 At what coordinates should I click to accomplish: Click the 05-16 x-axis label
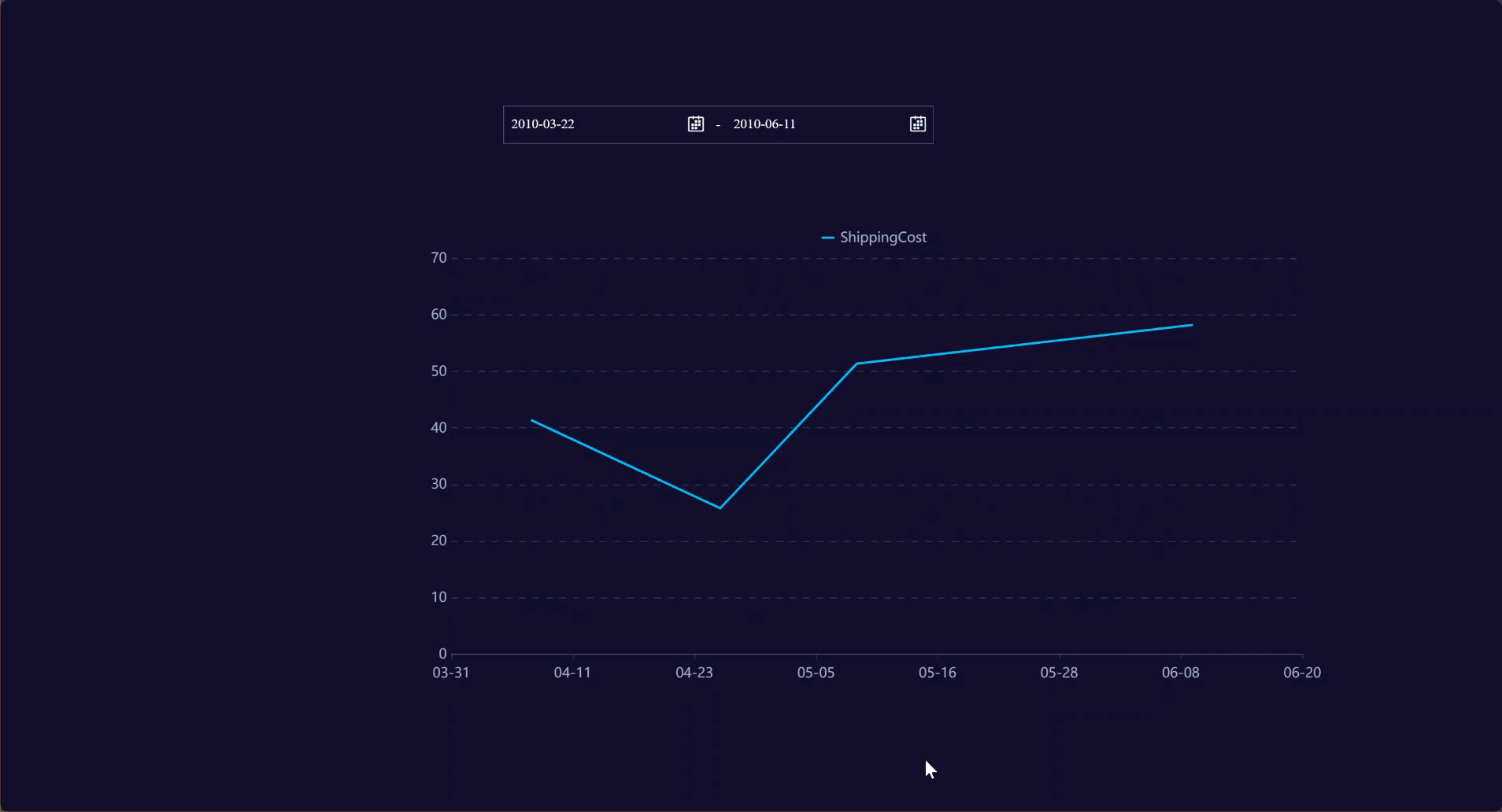click(x=938, y=673)
